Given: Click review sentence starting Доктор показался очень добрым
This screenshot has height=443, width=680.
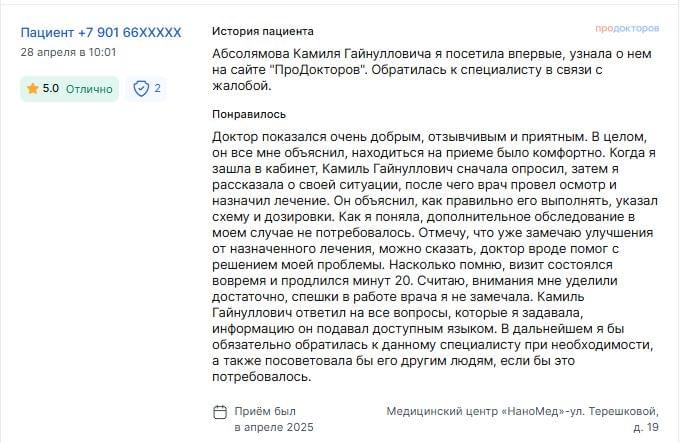Looking at the screenshot, I should (399, 137).
